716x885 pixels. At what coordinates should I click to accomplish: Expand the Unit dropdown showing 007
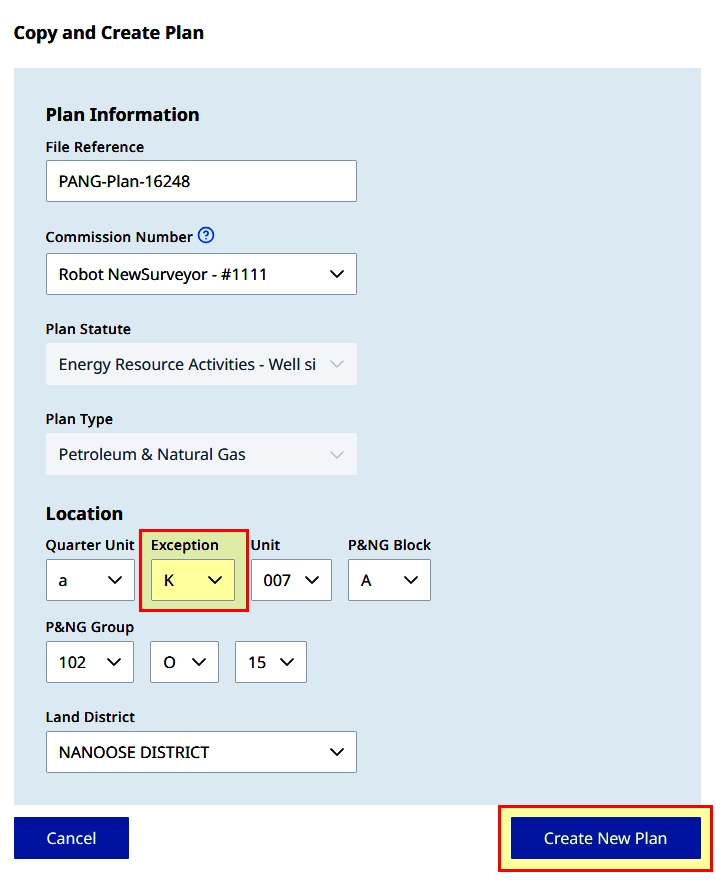pyautogui.click(x=291, y=580)
